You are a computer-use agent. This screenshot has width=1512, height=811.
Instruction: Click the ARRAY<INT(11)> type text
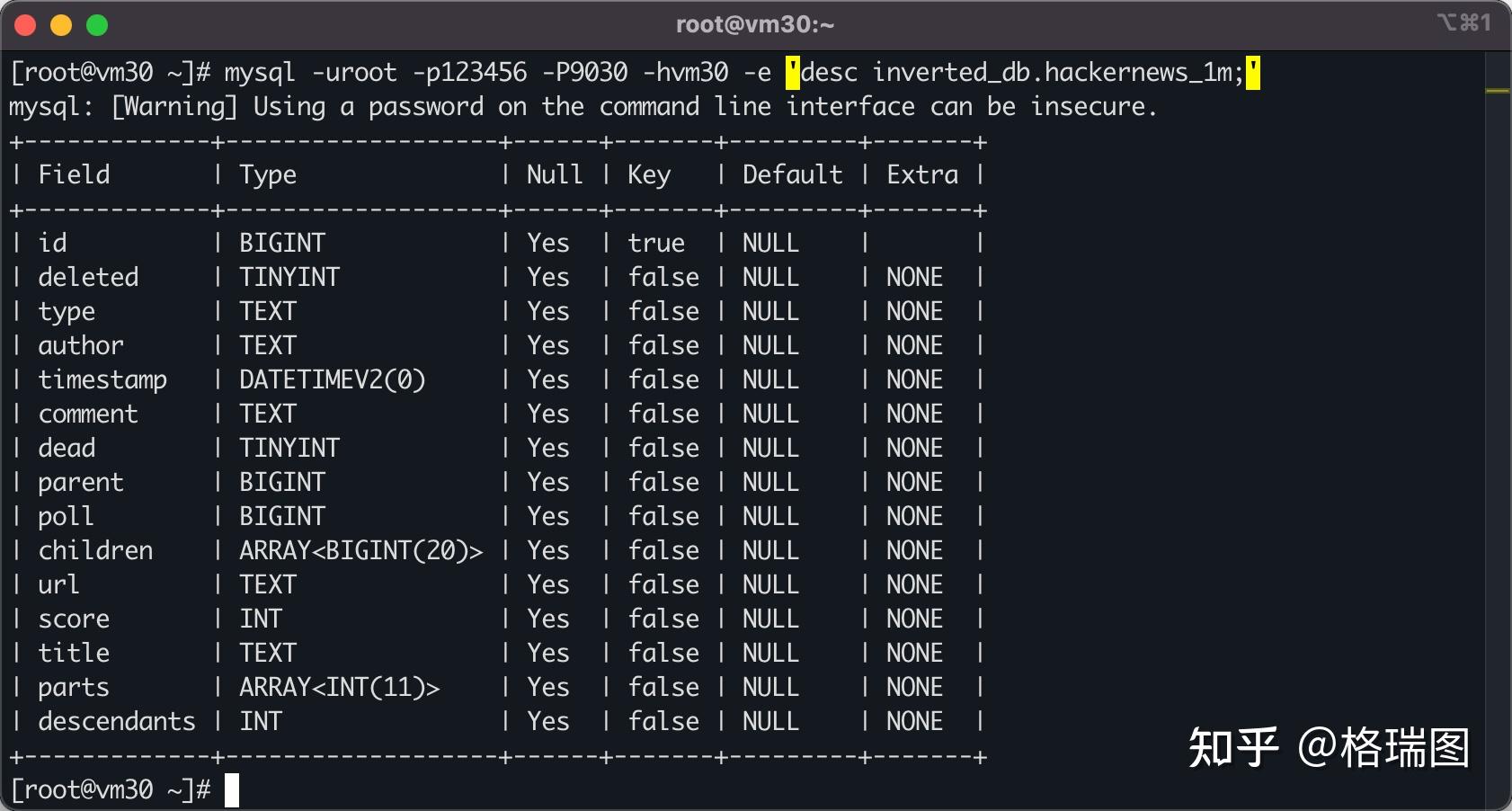(340, 687)
